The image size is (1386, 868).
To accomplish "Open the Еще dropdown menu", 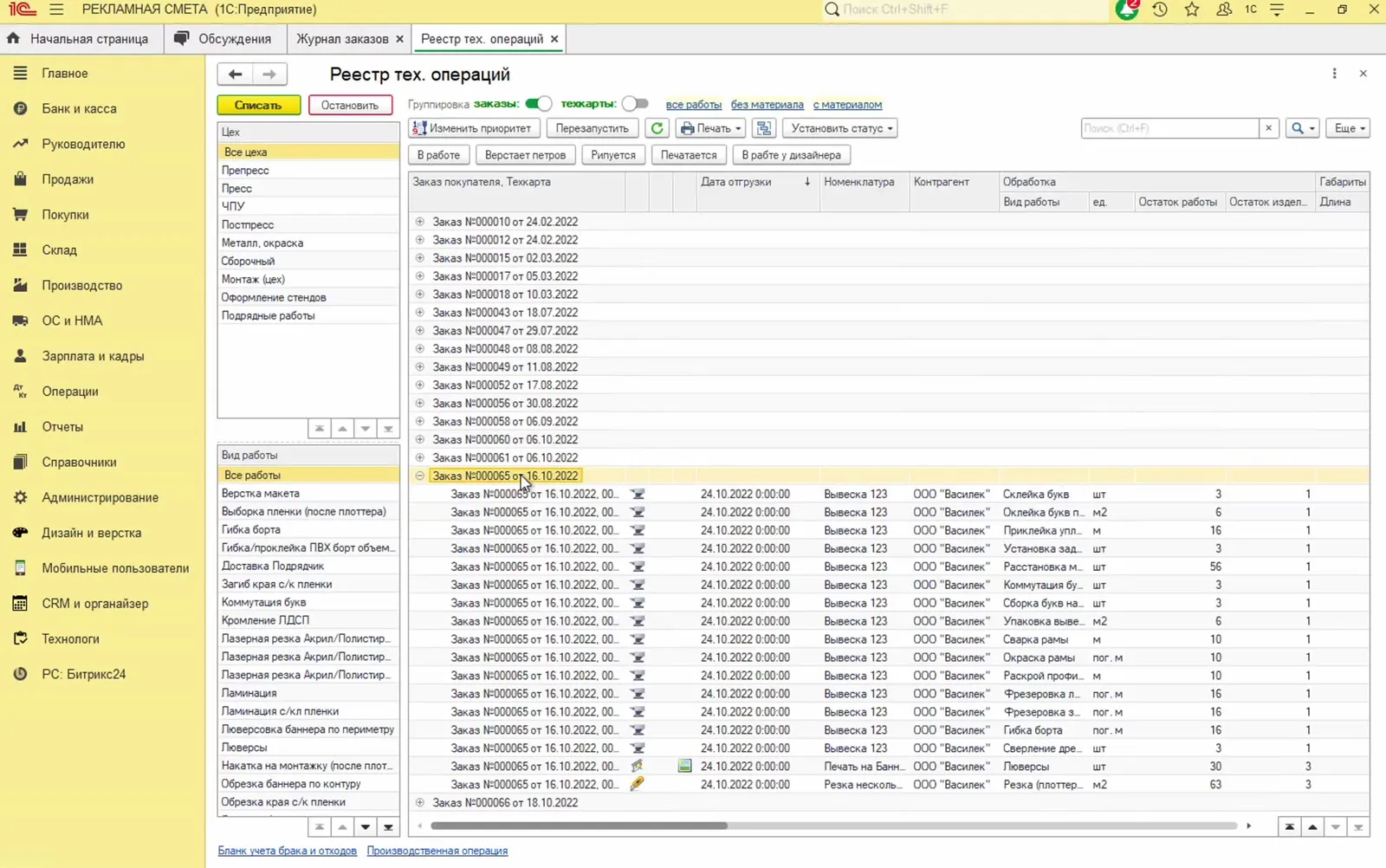I will tap(1349, 128).
